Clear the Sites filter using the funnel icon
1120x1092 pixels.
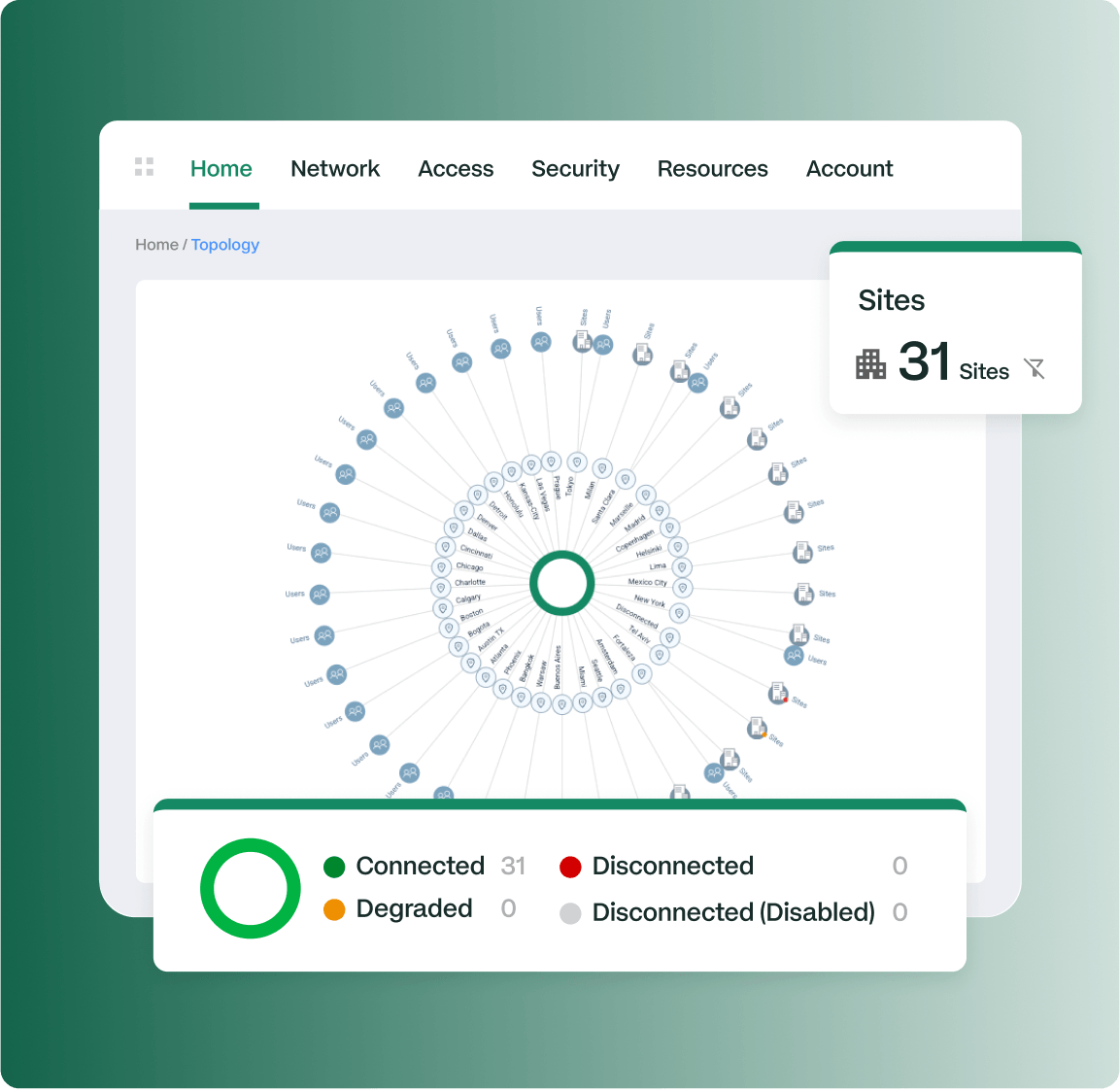1035,368
